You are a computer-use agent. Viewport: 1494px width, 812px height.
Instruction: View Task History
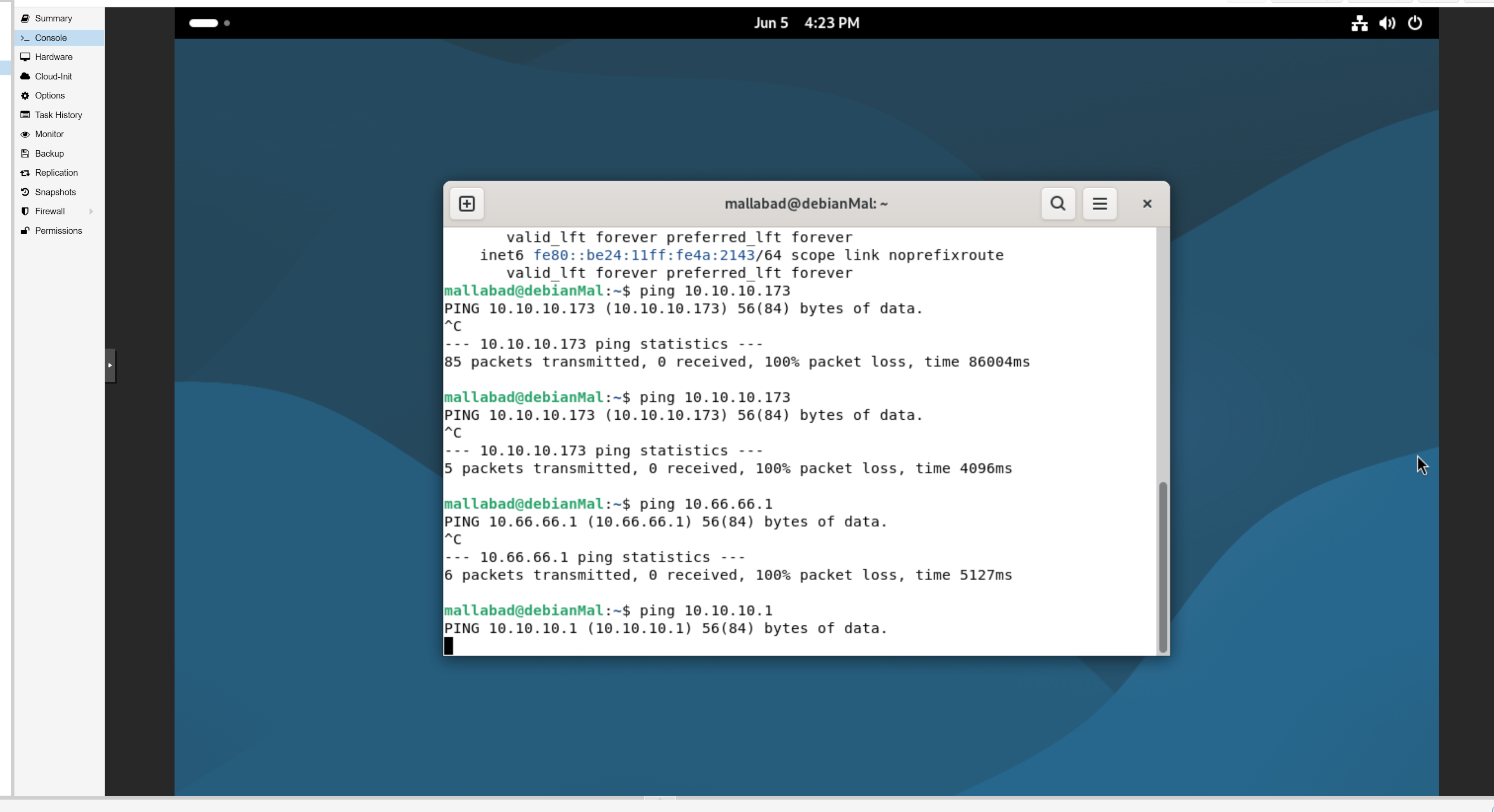[x=59, y=115]
